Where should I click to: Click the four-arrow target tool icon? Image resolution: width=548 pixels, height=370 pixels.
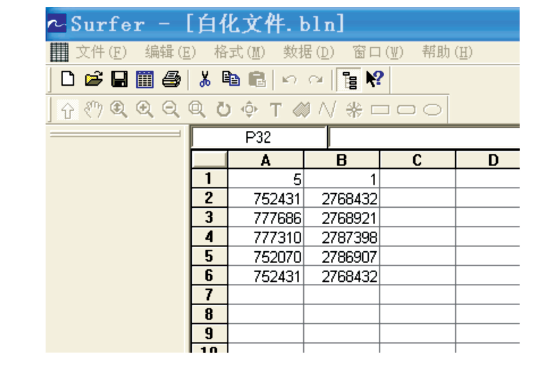tap(249, 109)
